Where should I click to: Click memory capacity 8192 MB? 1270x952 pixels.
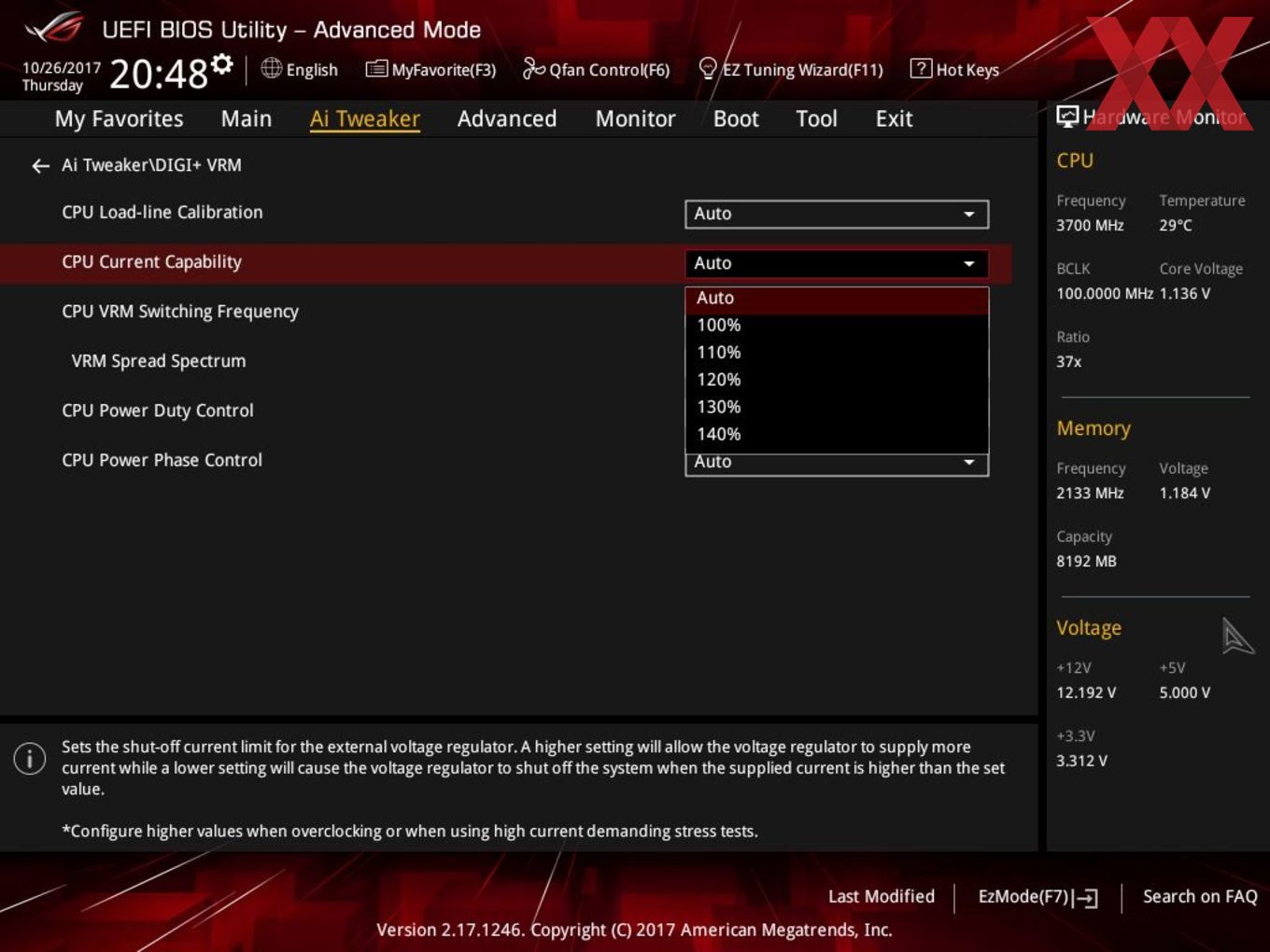[x=1086, y=561]
